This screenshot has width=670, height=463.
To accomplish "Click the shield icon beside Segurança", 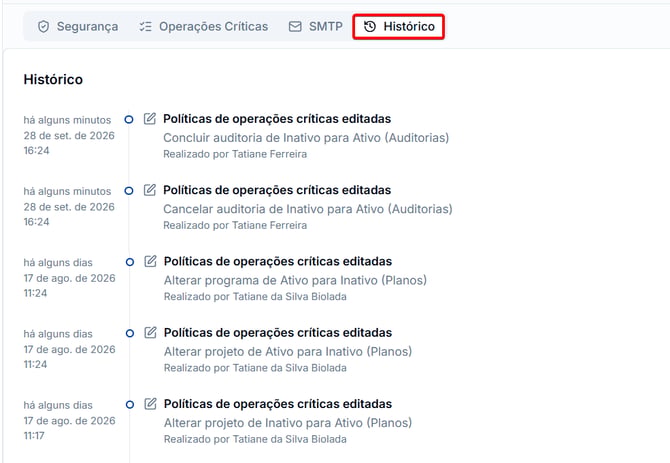I will tap(43, 26).
